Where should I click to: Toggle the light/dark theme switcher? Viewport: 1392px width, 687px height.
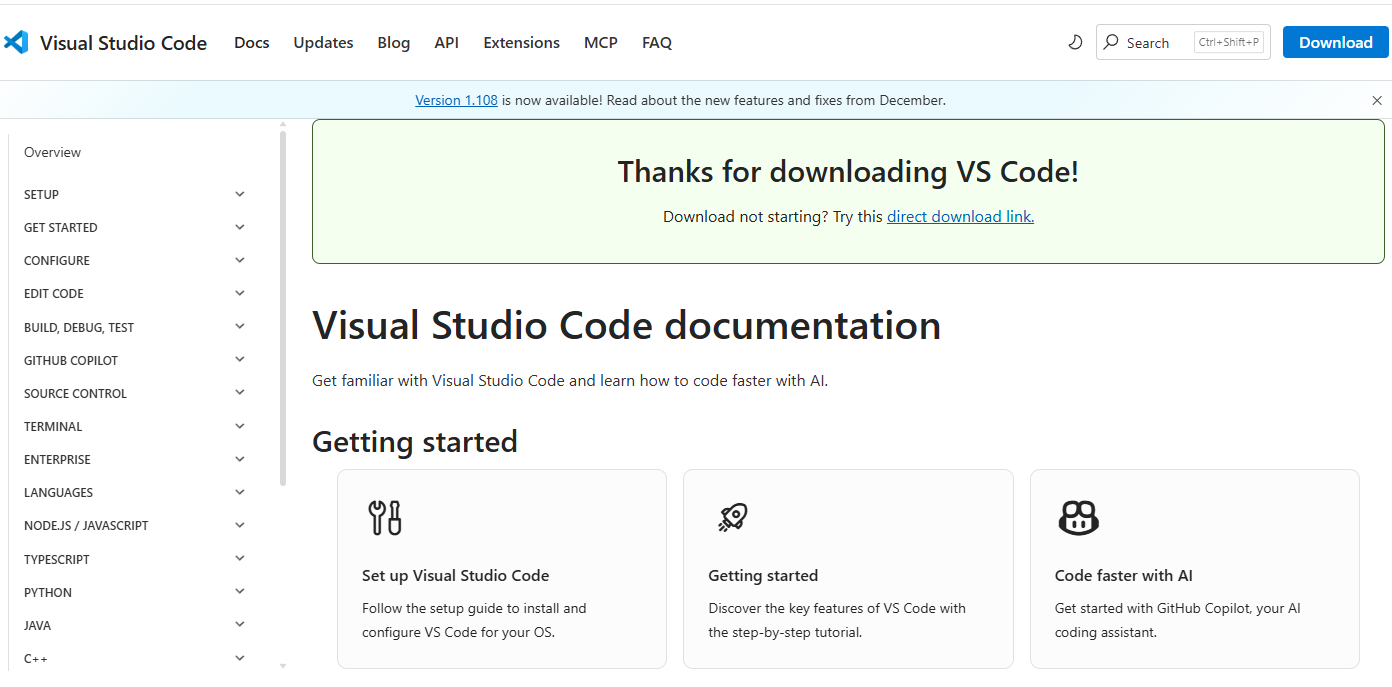pos(1075,42)
